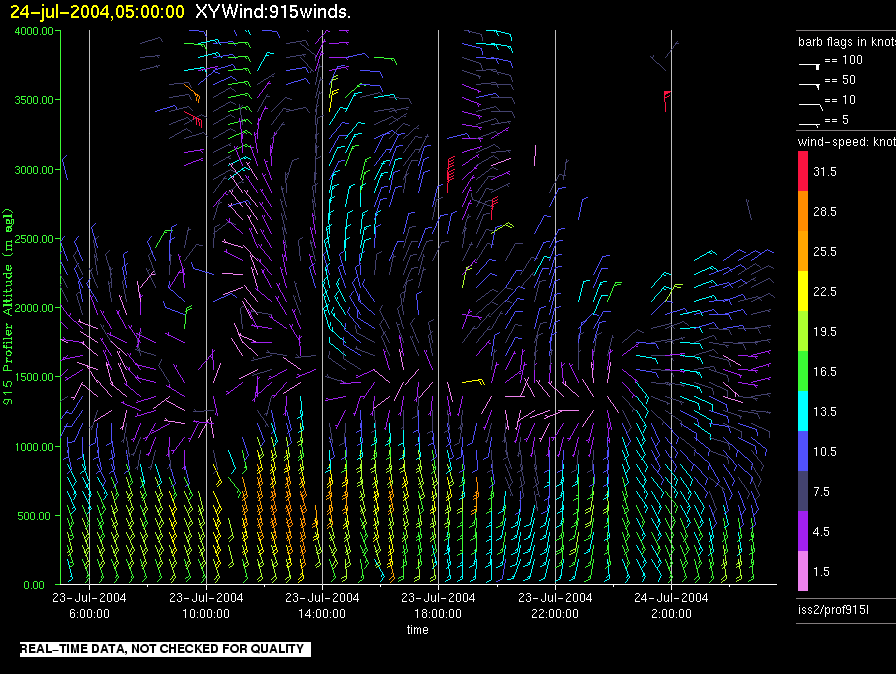Select the 5-knot barb legend symbol
The height and width of the screenshot is (674, 896).
click(x=810, y=122)
